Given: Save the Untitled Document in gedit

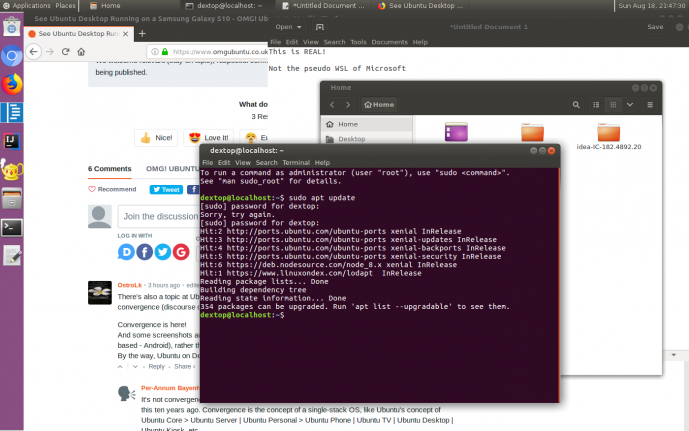Looking at the screenshot, I should [x=655, y=27].
